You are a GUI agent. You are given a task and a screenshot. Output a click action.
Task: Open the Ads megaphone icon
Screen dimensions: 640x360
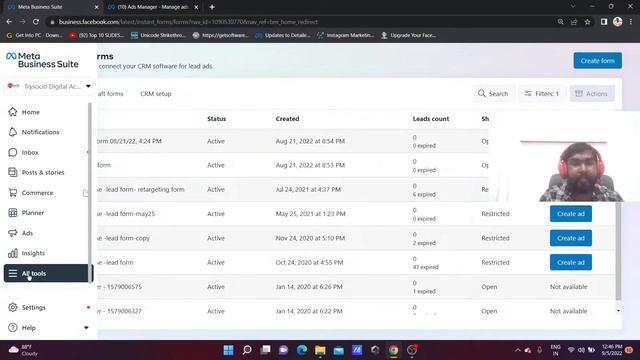coord(13,233)
